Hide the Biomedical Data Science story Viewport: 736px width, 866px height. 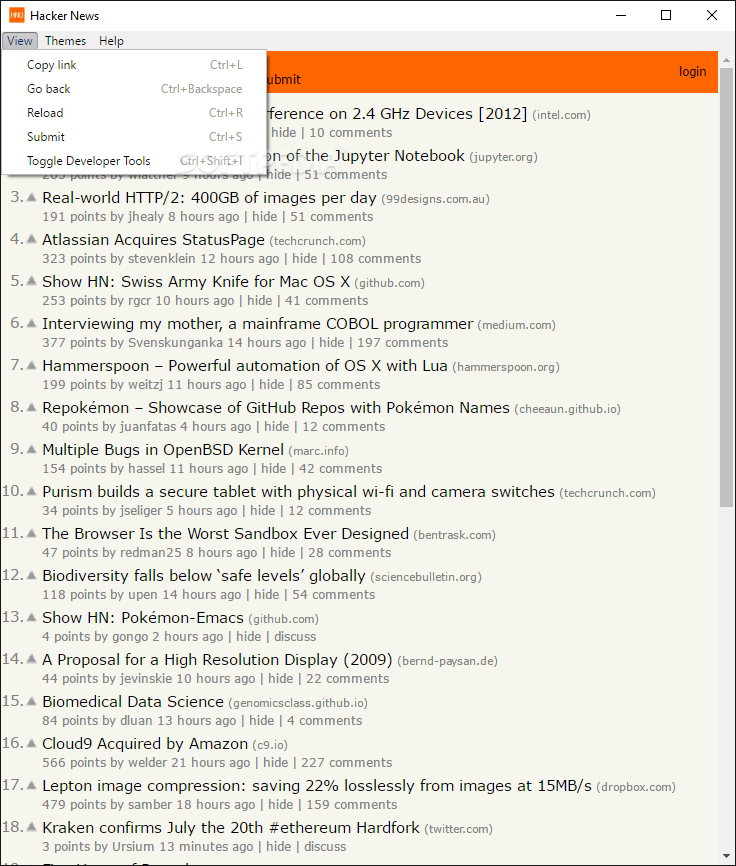(x=262, y=720)
